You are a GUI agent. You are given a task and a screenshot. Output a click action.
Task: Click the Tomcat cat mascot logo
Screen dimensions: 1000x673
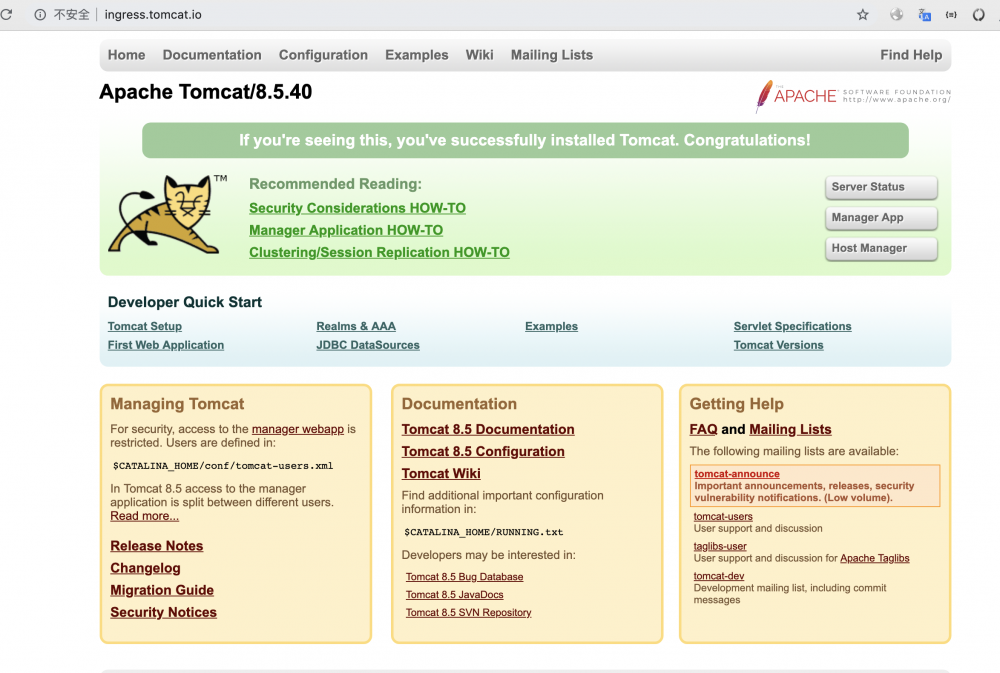point(168,214)
